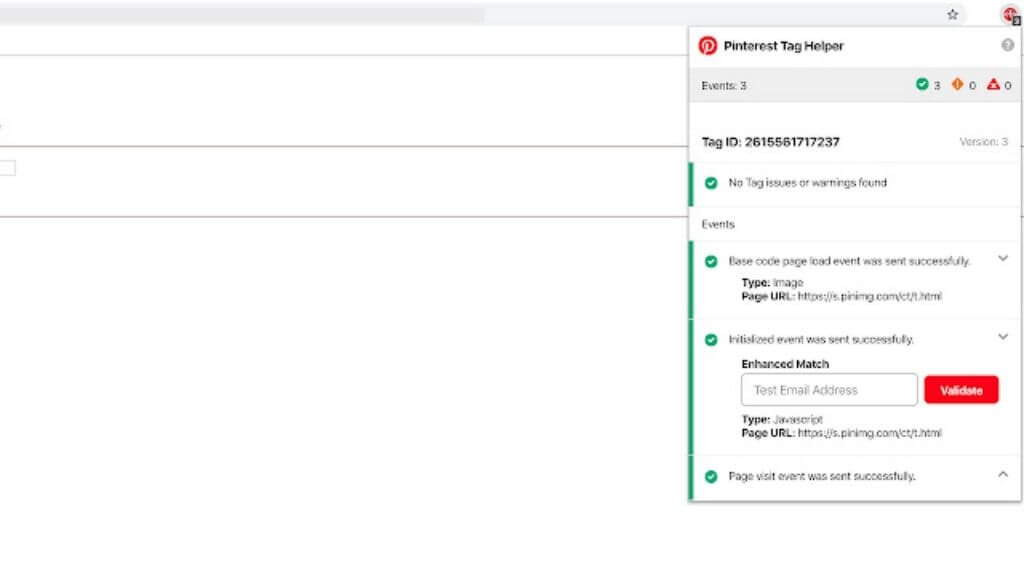
Task: Click the orange warning count icon
Action: click(x=957, y=85)
